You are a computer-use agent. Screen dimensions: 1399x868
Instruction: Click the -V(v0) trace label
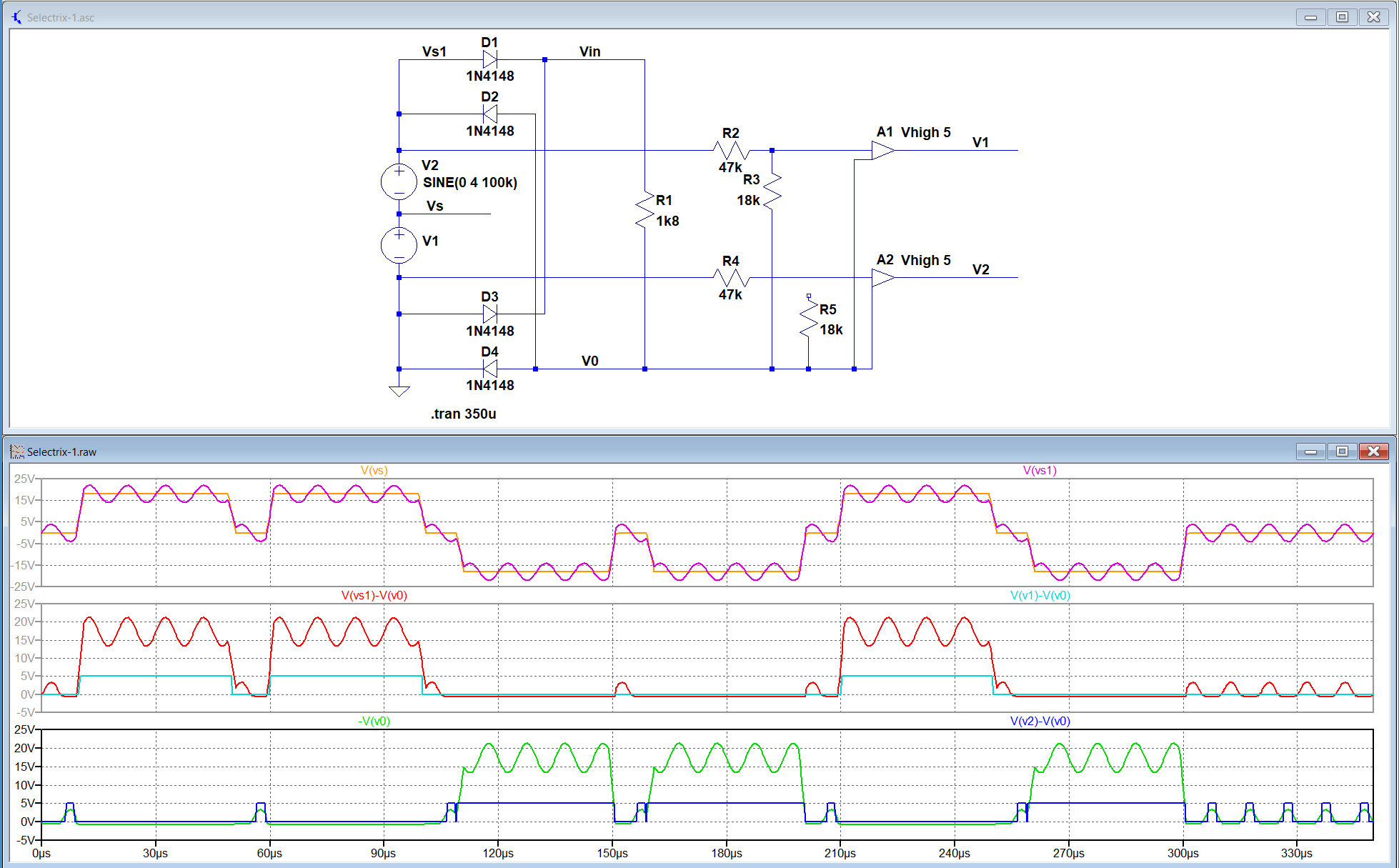[x=374, y=721]
